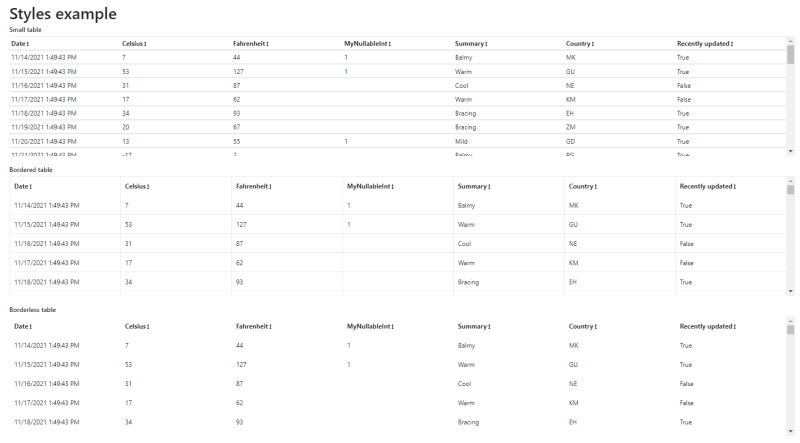Select the GU country cell in the Borderless table
Image resolution: width=800 pixels, height=443 pixels.
[573, 365]
